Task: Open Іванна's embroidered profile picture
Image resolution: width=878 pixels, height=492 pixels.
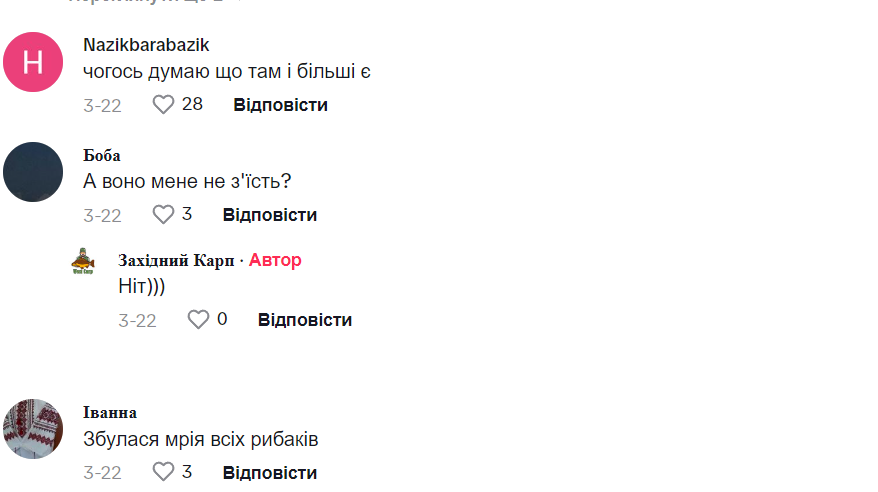Action: tap(33, 429)
